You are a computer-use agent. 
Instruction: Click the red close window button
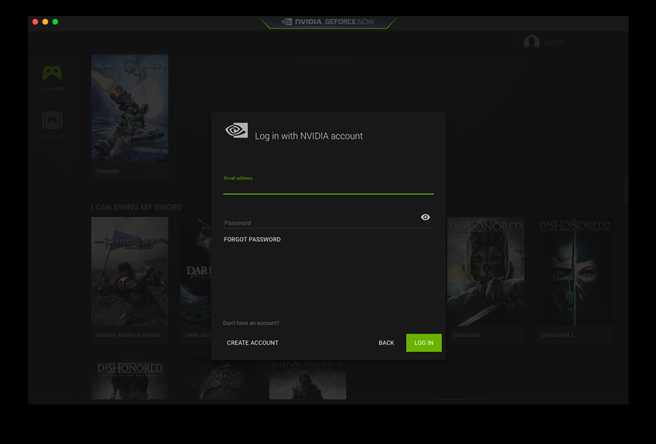coord(35,22)
